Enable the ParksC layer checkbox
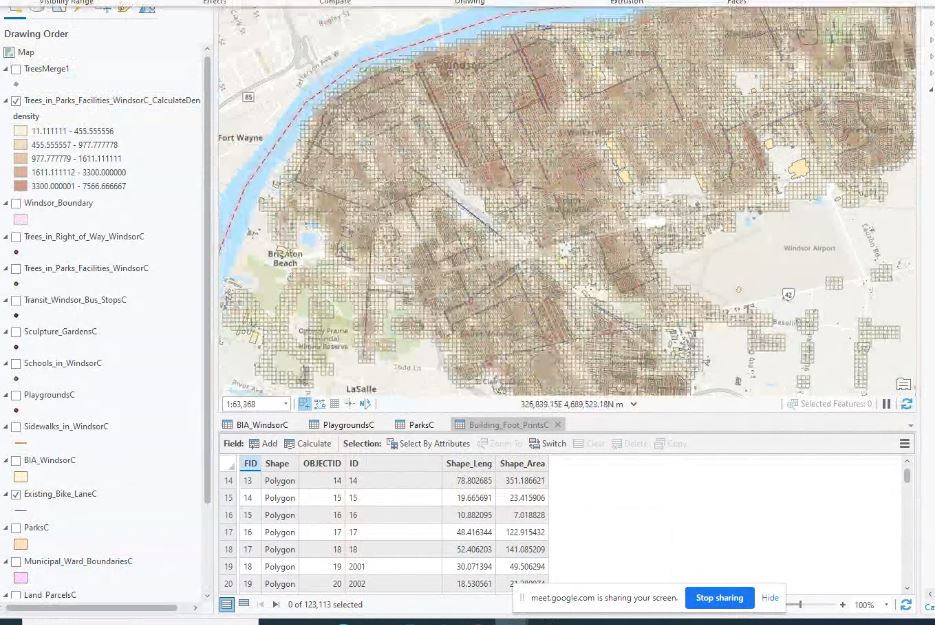The width and height of the screenshot is (935, 625). pos(16,528)
